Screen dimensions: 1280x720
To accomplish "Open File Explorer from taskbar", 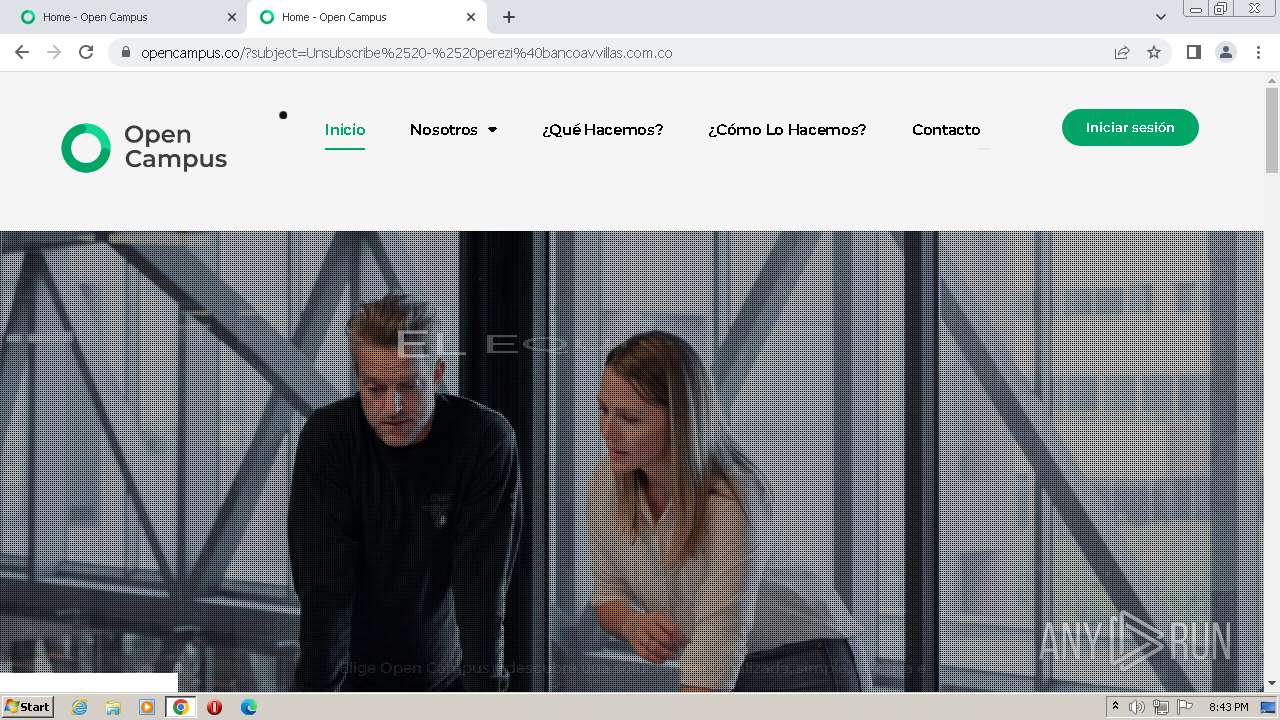I will point(113,707).
